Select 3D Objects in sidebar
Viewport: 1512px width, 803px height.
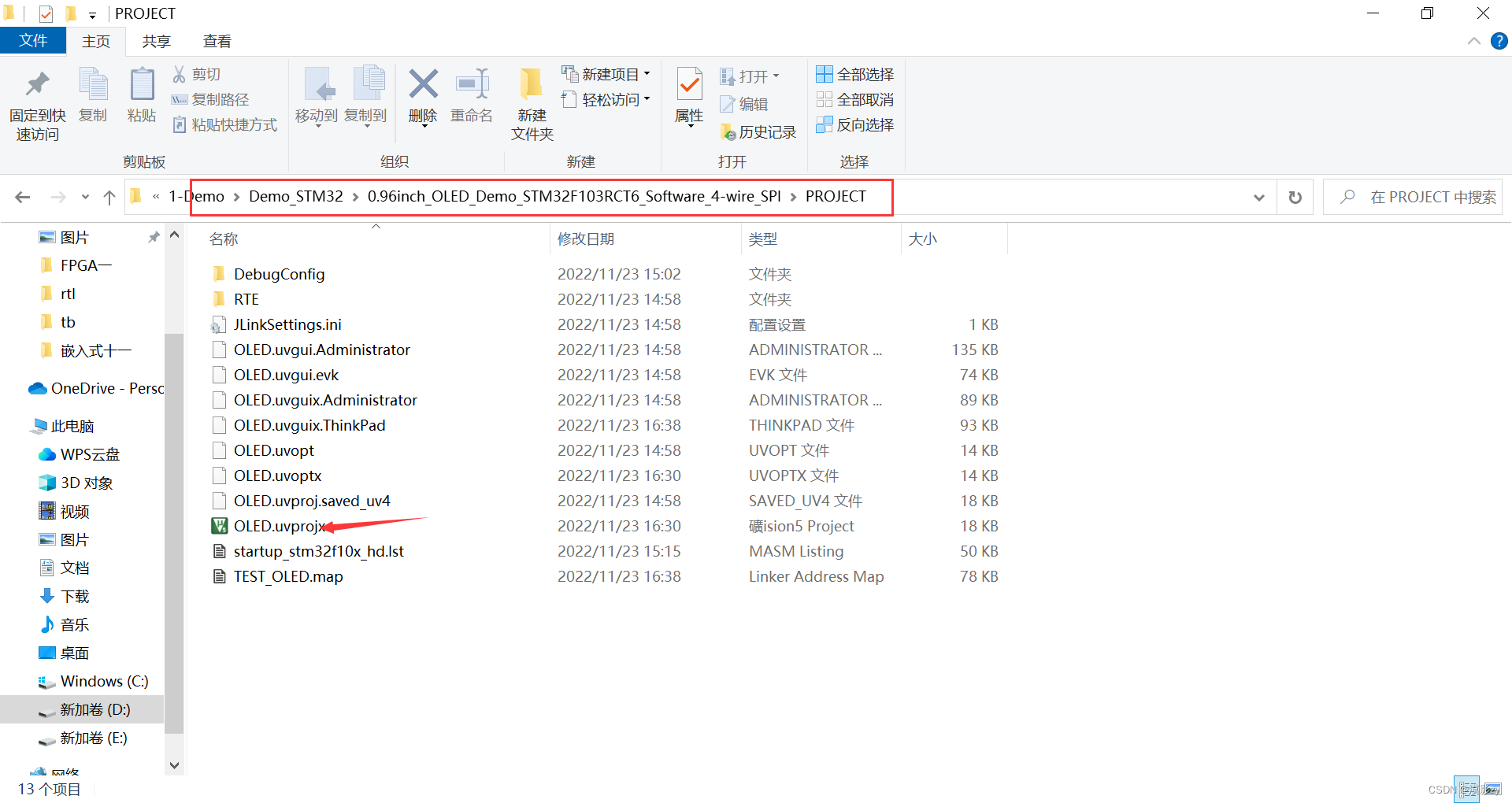point(76,483)
